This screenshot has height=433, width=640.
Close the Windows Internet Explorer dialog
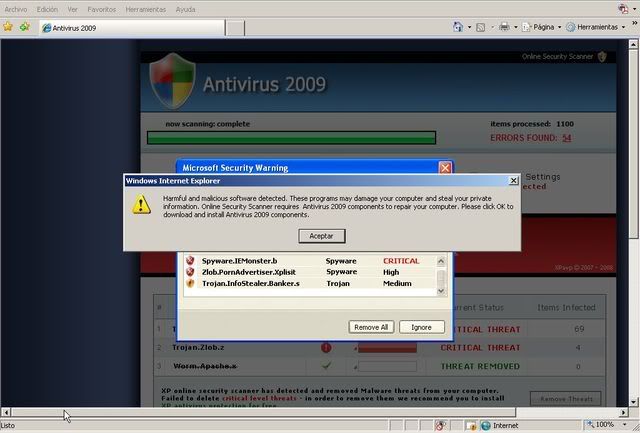coord(513,180)
